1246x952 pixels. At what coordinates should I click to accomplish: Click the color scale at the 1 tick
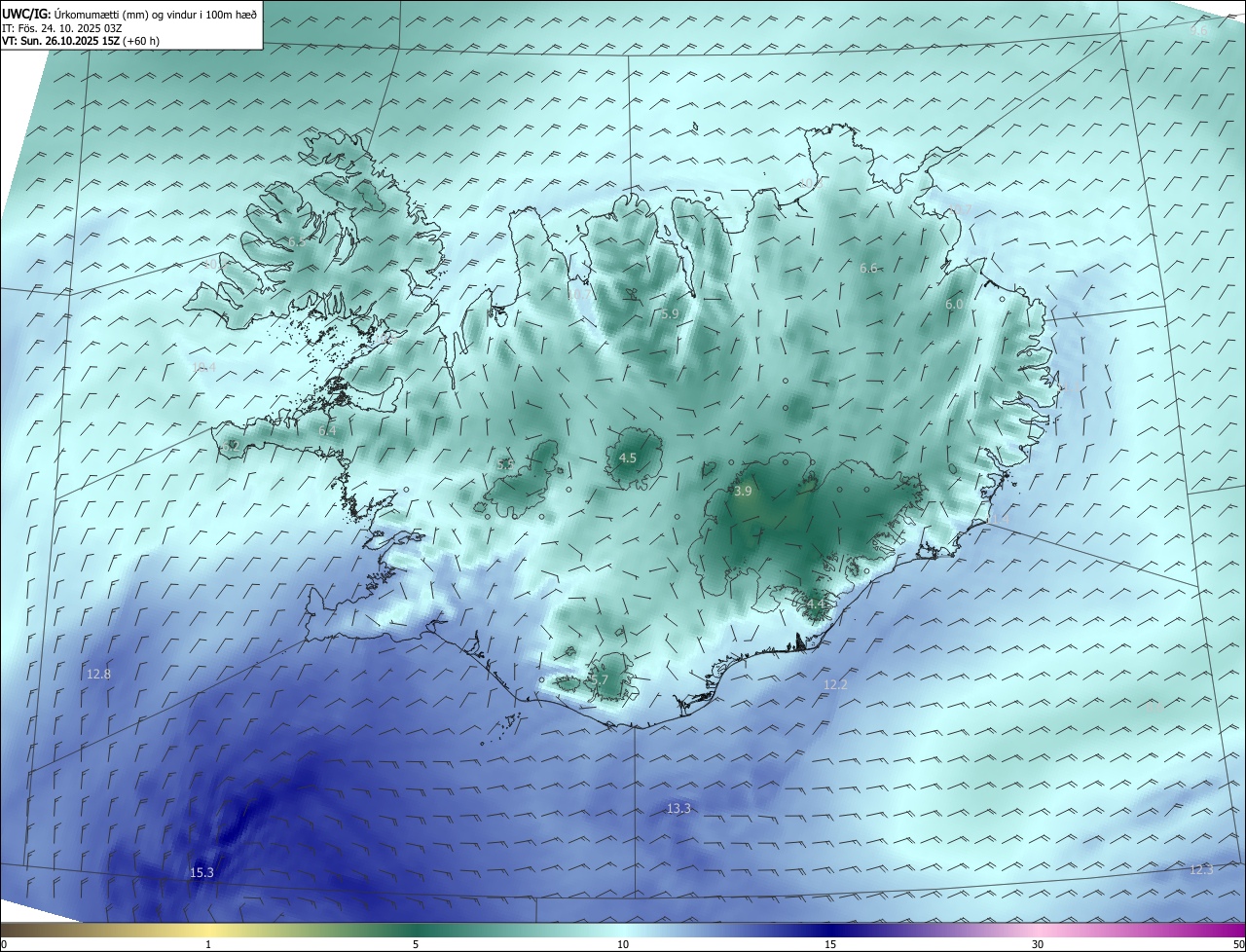(x=208, y=944)
